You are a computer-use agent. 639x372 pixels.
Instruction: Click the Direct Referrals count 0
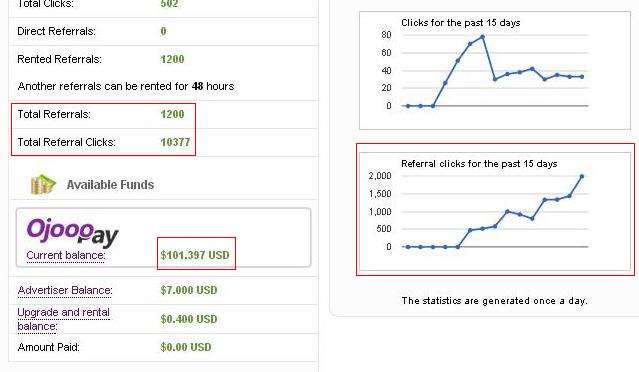(x=163, y=31)
